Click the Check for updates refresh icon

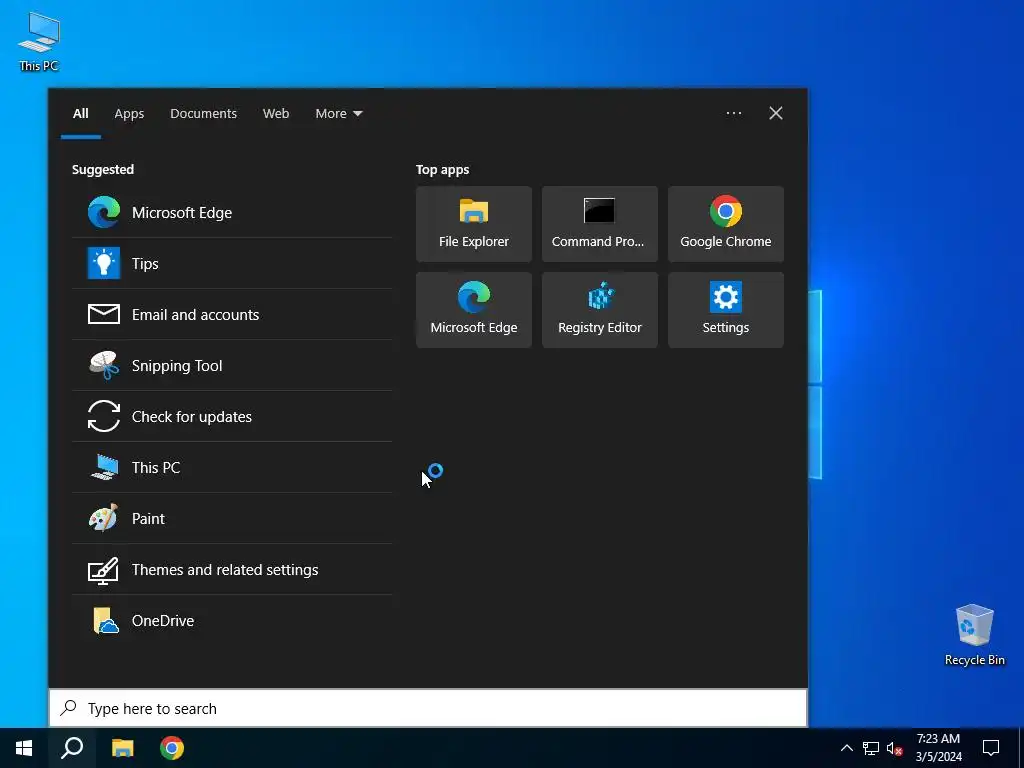104,416
